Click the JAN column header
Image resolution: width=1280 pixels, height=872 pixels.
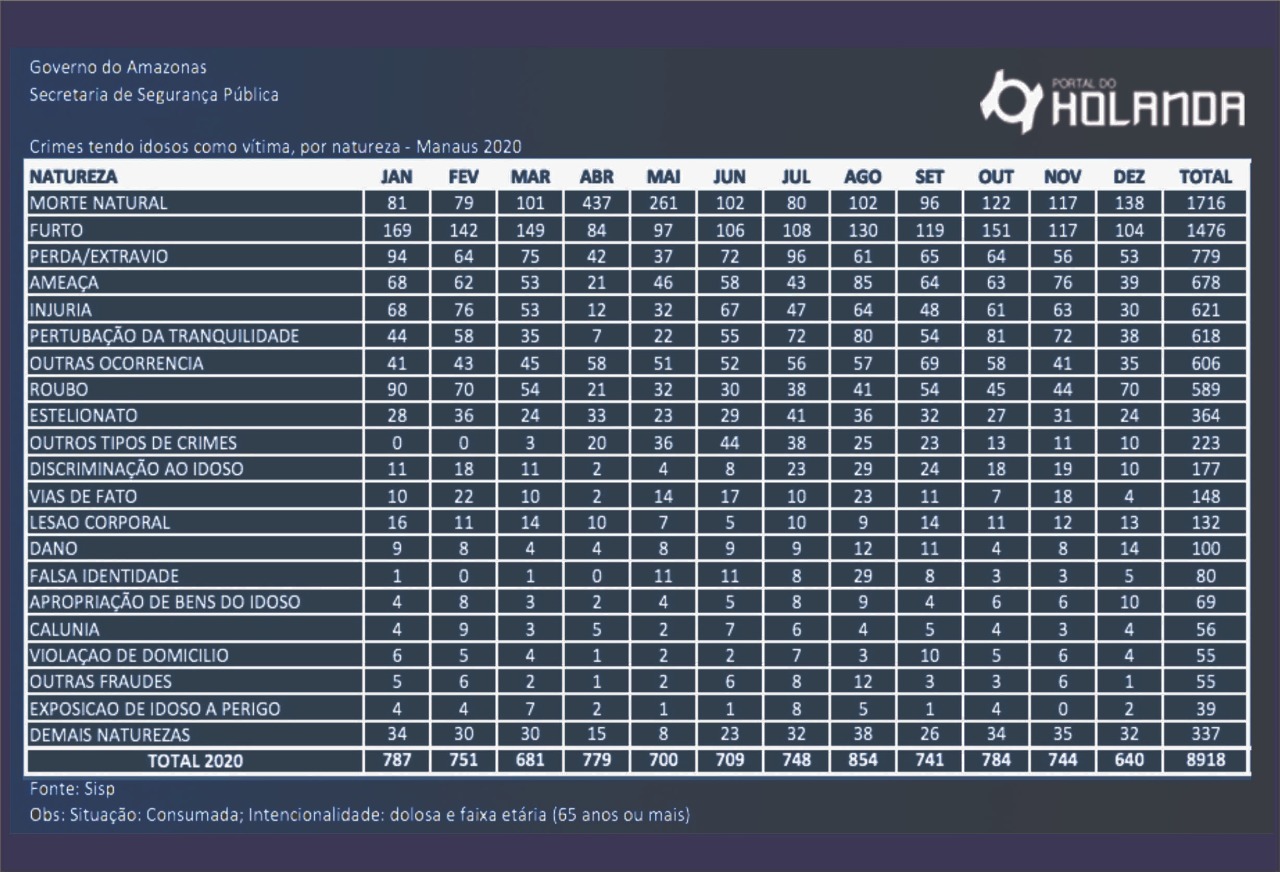[x=397, y=177]
